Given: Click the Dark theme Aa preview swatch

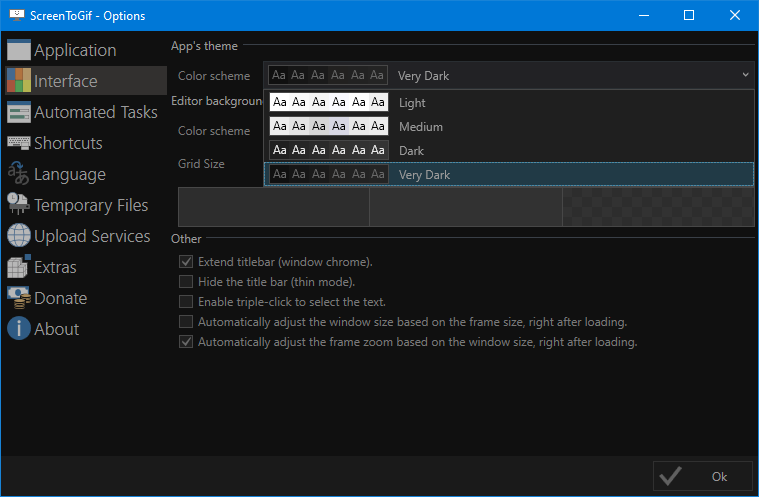Looking at the screenshot, I should click(329, 151).
